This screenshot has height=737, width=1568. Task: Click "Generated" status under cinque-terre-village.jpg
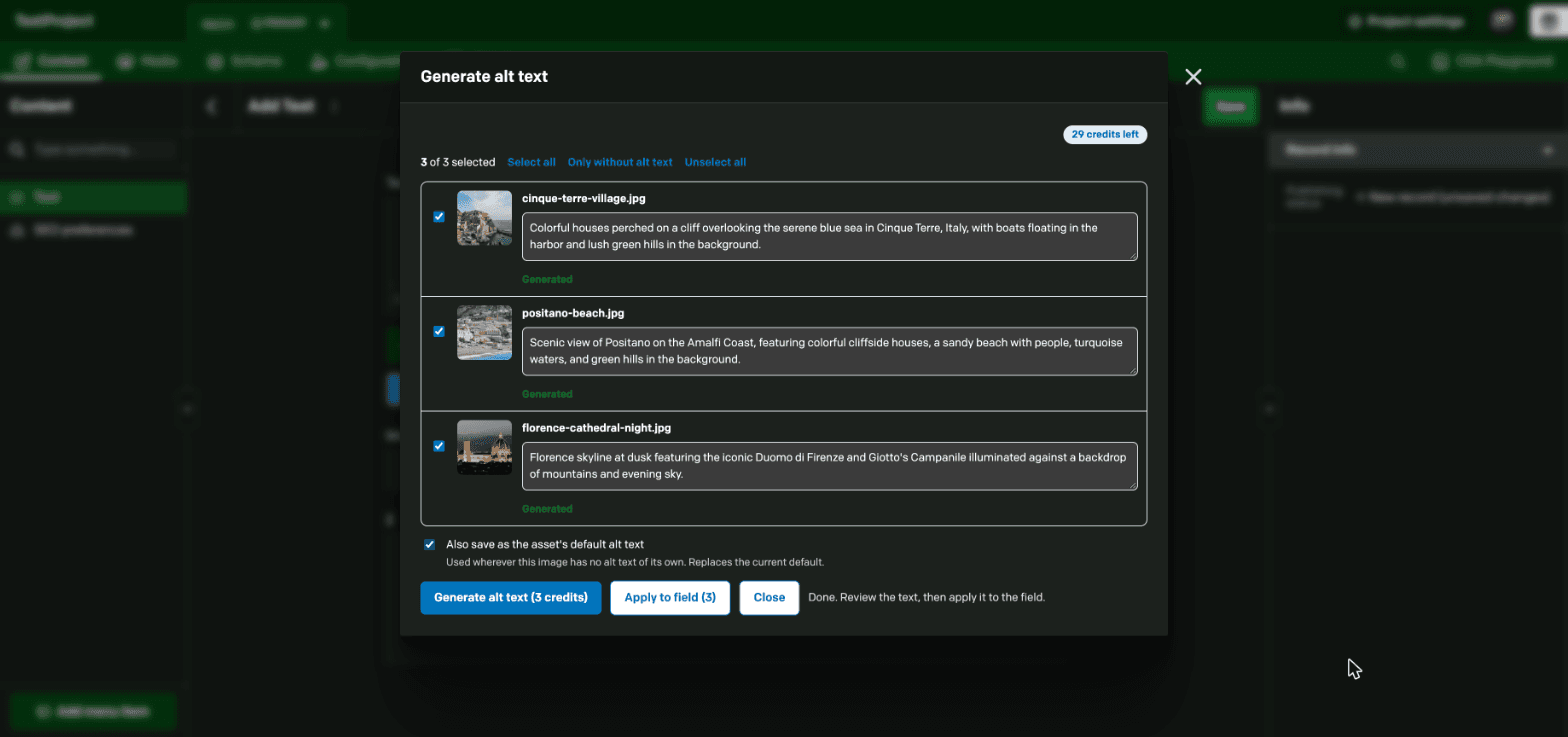[x=547, y=280]
